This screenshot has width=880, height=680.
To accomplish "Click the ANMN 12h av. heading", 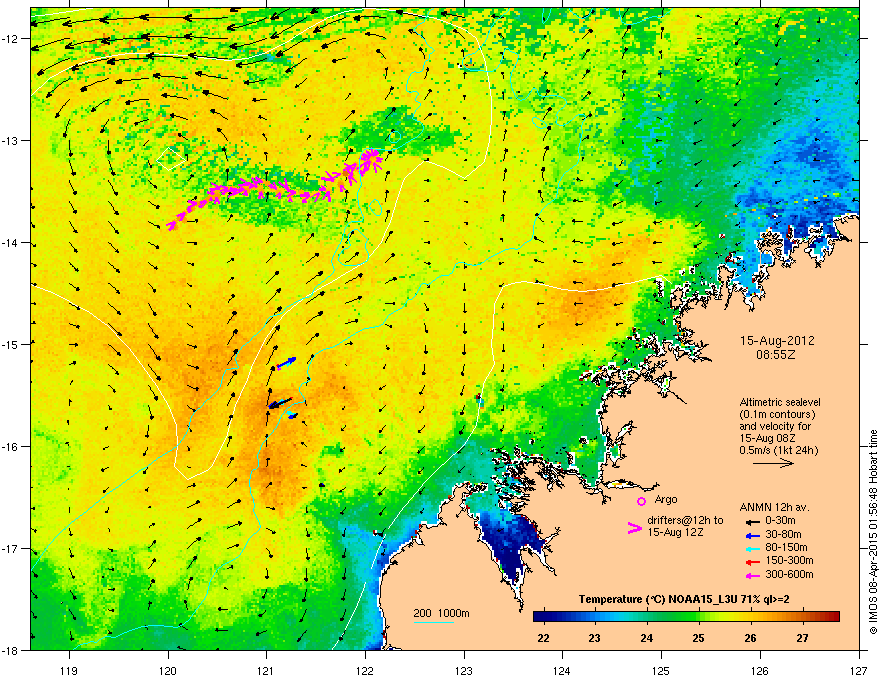I will pyautogui.click(x=774, y=507).
